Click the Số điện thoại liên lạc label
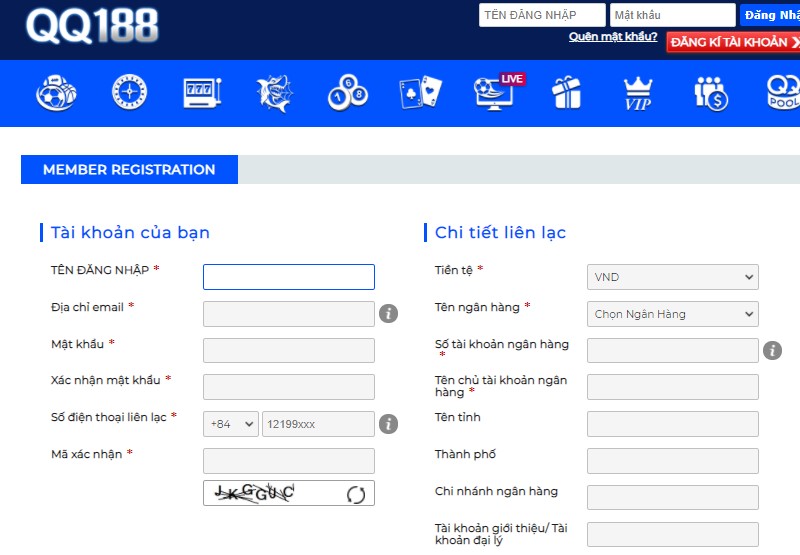800x555 pixels. pos(109,417)
